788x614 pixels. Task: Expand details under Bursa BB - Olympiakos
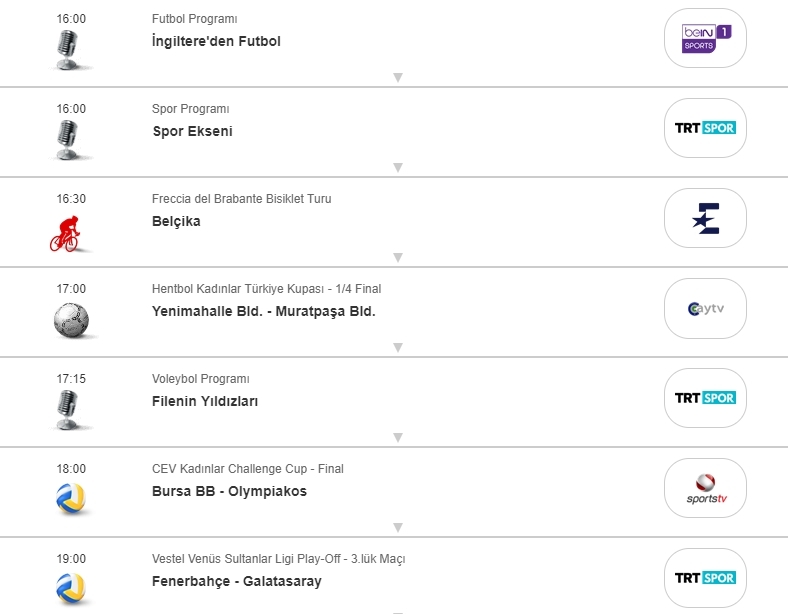click(x=397, y=528)
